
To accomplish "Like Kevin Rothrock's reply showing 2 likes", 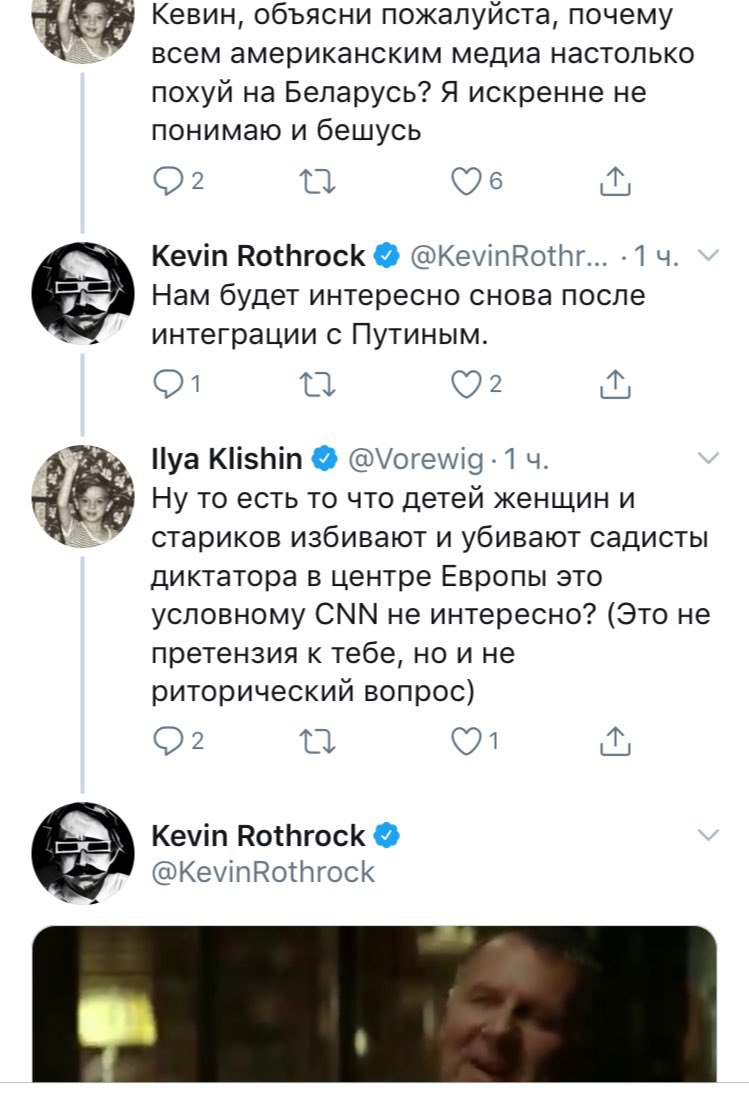I will point(466,384).
